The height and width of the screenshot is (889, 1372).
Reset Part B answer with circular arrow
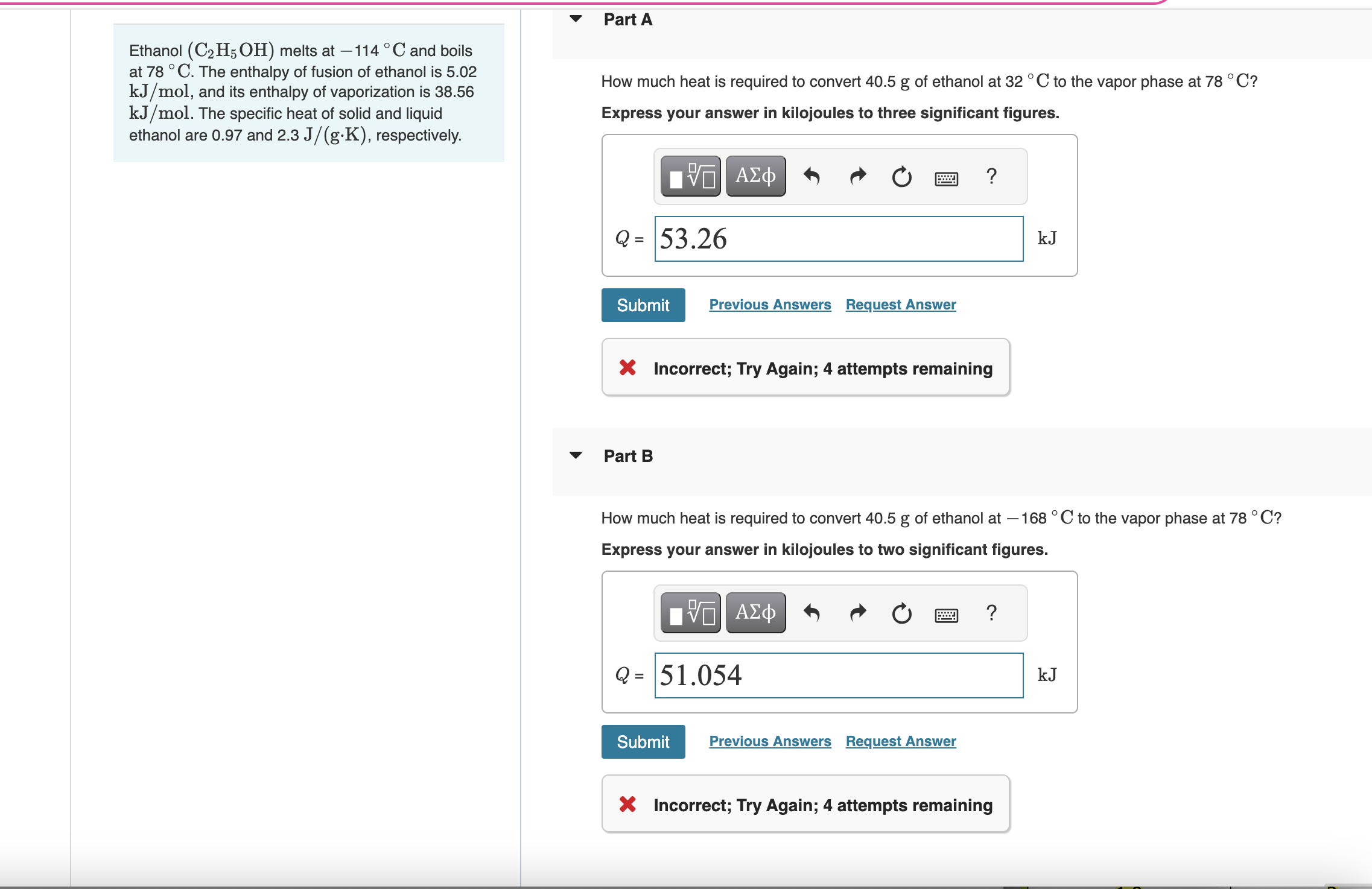click(901, 613)
